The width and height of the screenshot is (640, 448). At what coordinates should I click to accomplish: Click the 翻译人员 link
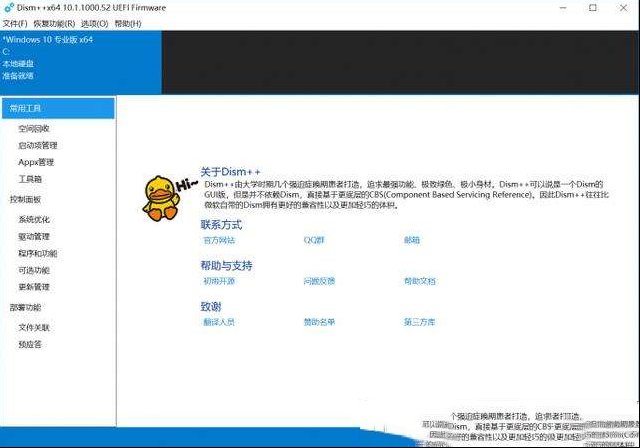[x=219, y=322]
